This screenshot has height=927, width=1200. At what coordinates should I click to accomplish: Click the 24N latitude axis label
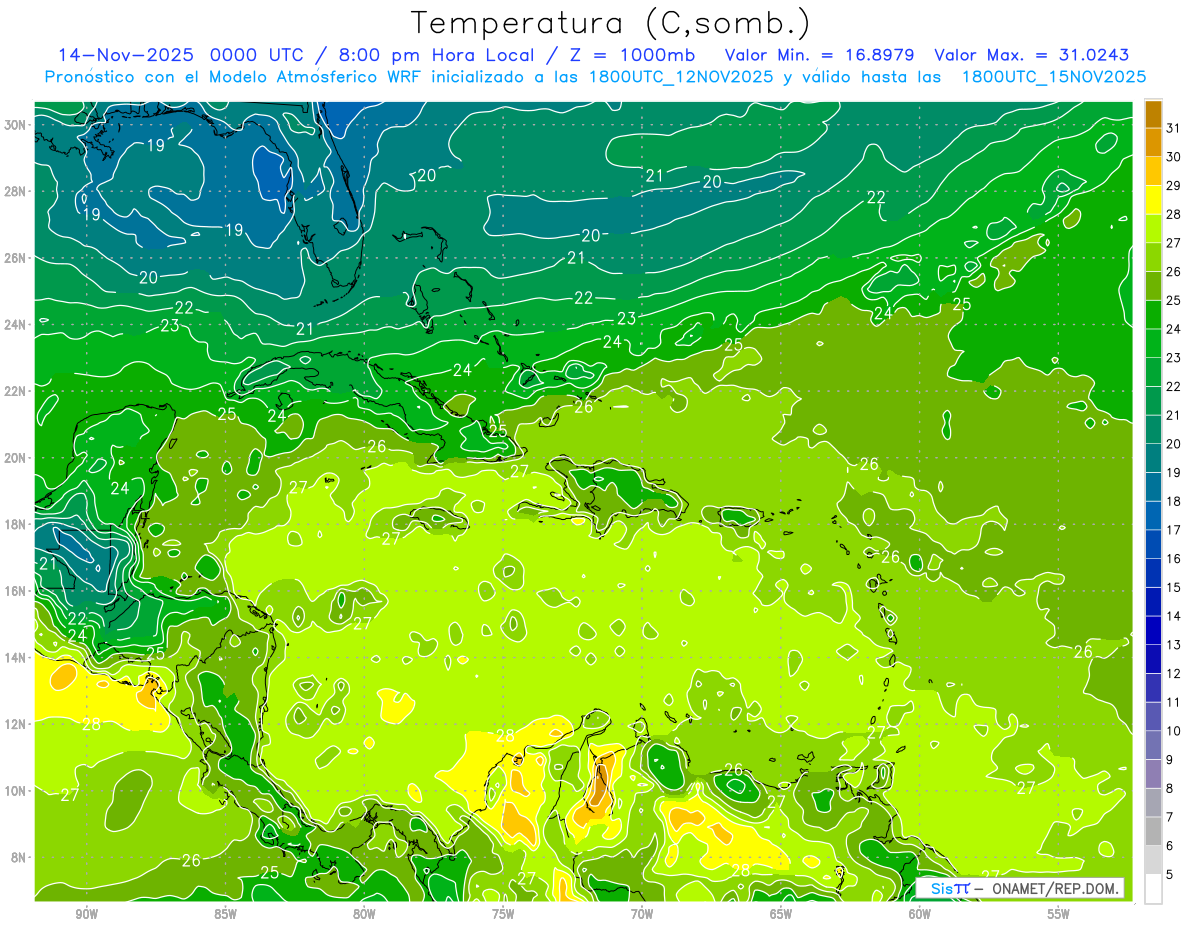pos(16,324)
